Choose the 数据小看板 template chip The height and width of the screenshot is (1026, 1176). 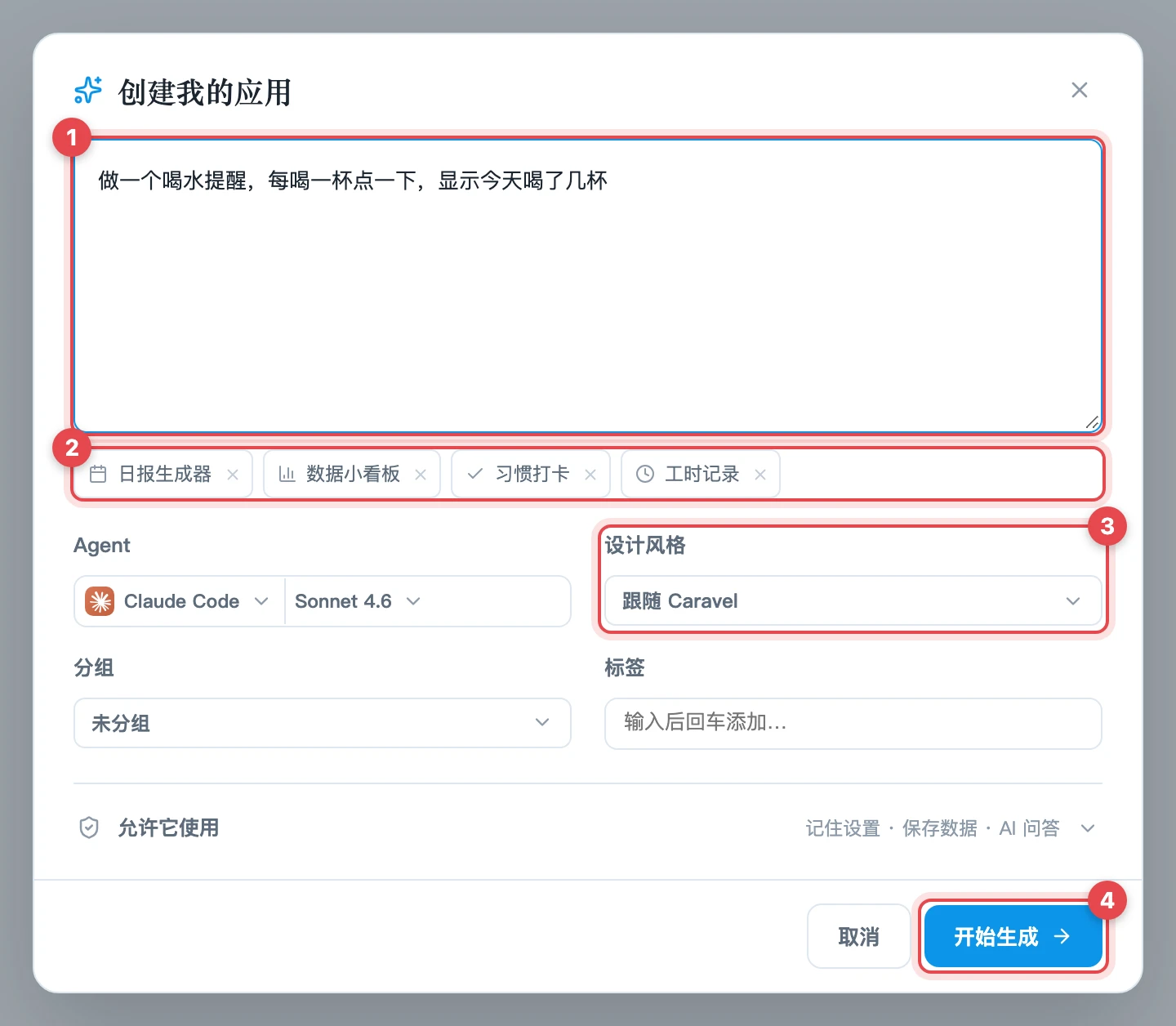[352, 474]
